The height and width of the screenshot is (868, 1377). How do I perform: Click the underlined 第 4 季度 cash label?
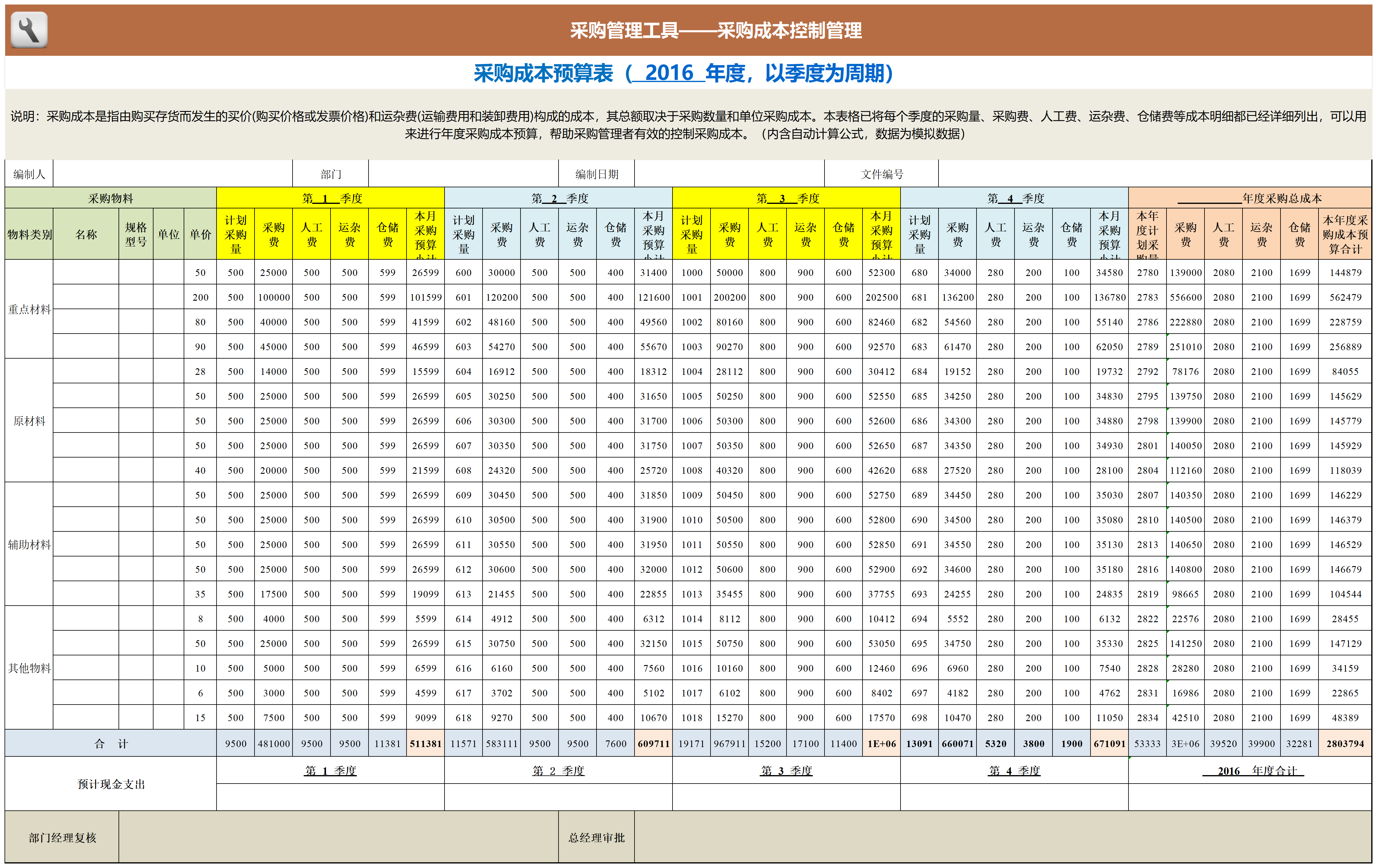tap(1015, 770)
